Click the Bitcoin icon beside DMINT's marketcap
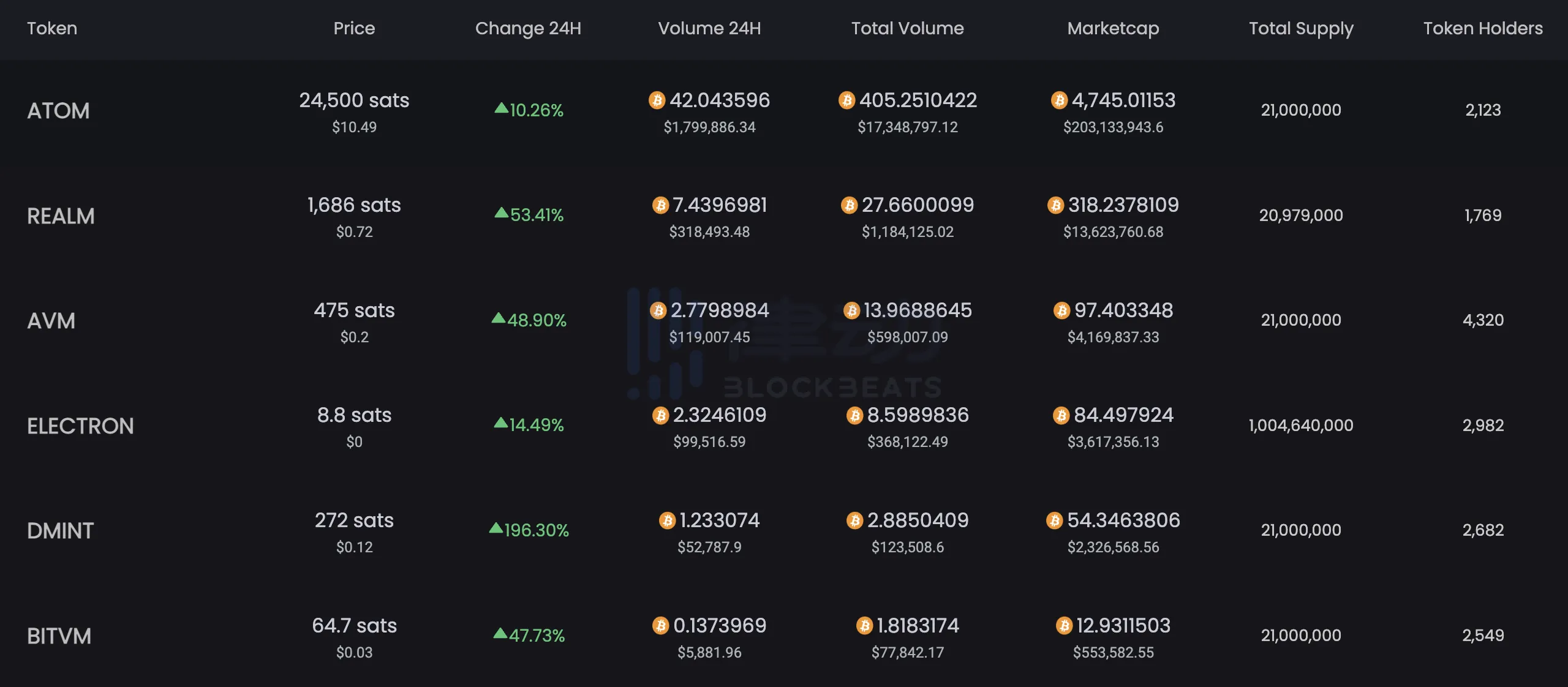The width and height of the screenshot is (1568, 687). pyautogui.click(x=1054, y=521)
